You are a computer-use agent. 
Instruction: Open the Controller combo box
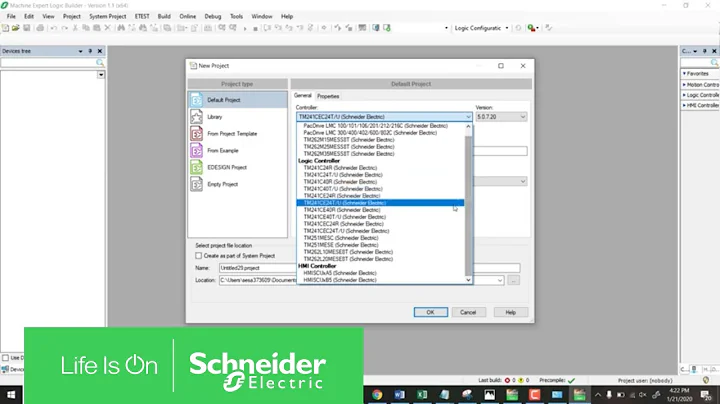point(384,117)
